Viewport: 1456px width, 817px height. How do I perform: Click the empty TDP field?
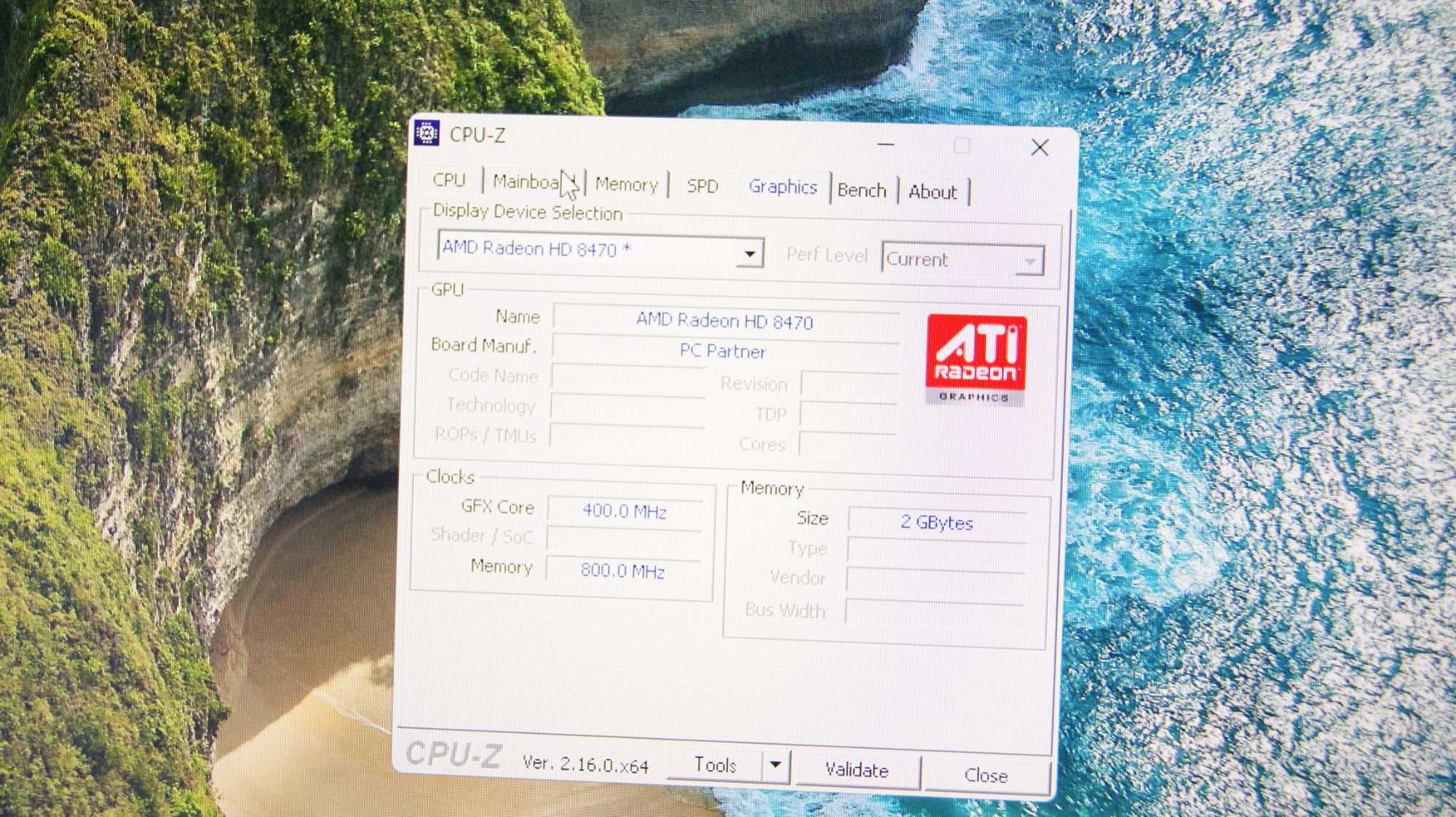pyautogui.click(x=848, y=415)
